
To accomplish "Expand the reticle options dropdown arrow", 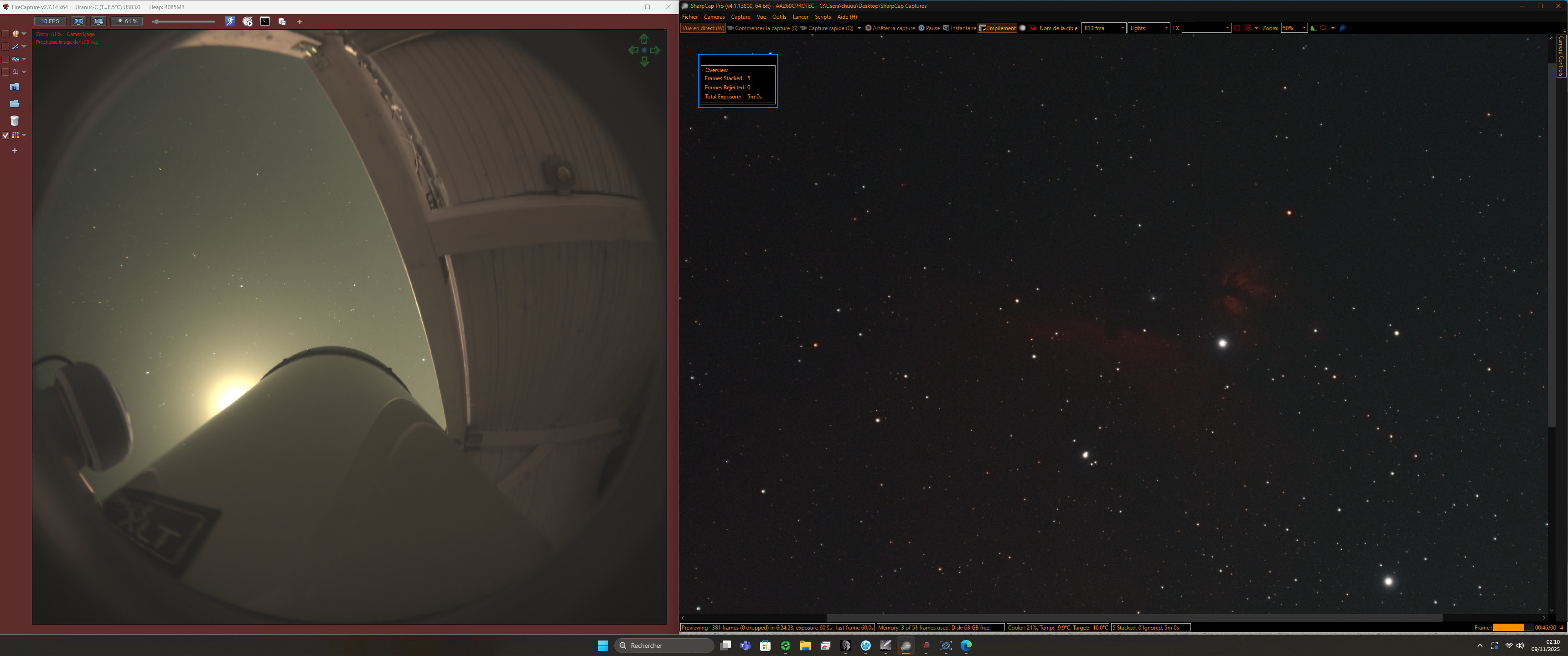I will click(x=24, y=34).
